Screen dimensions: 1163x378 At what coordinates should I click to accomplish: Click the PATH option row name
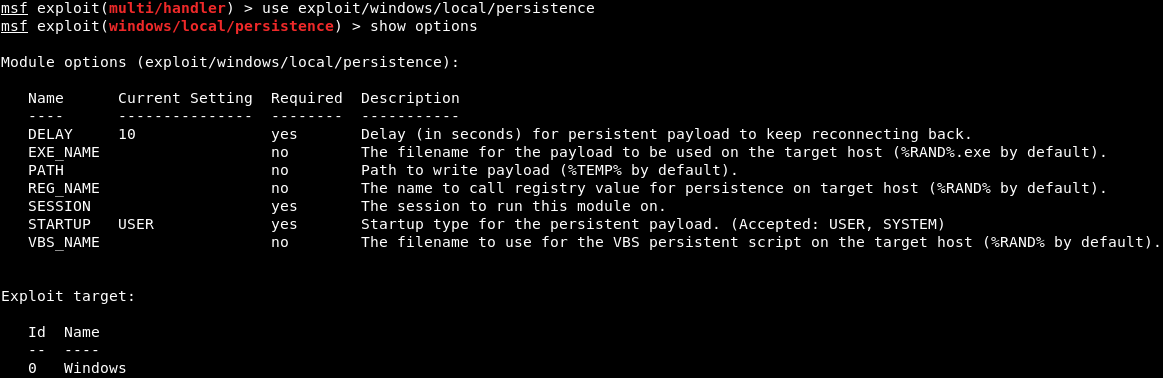(46, 170)
